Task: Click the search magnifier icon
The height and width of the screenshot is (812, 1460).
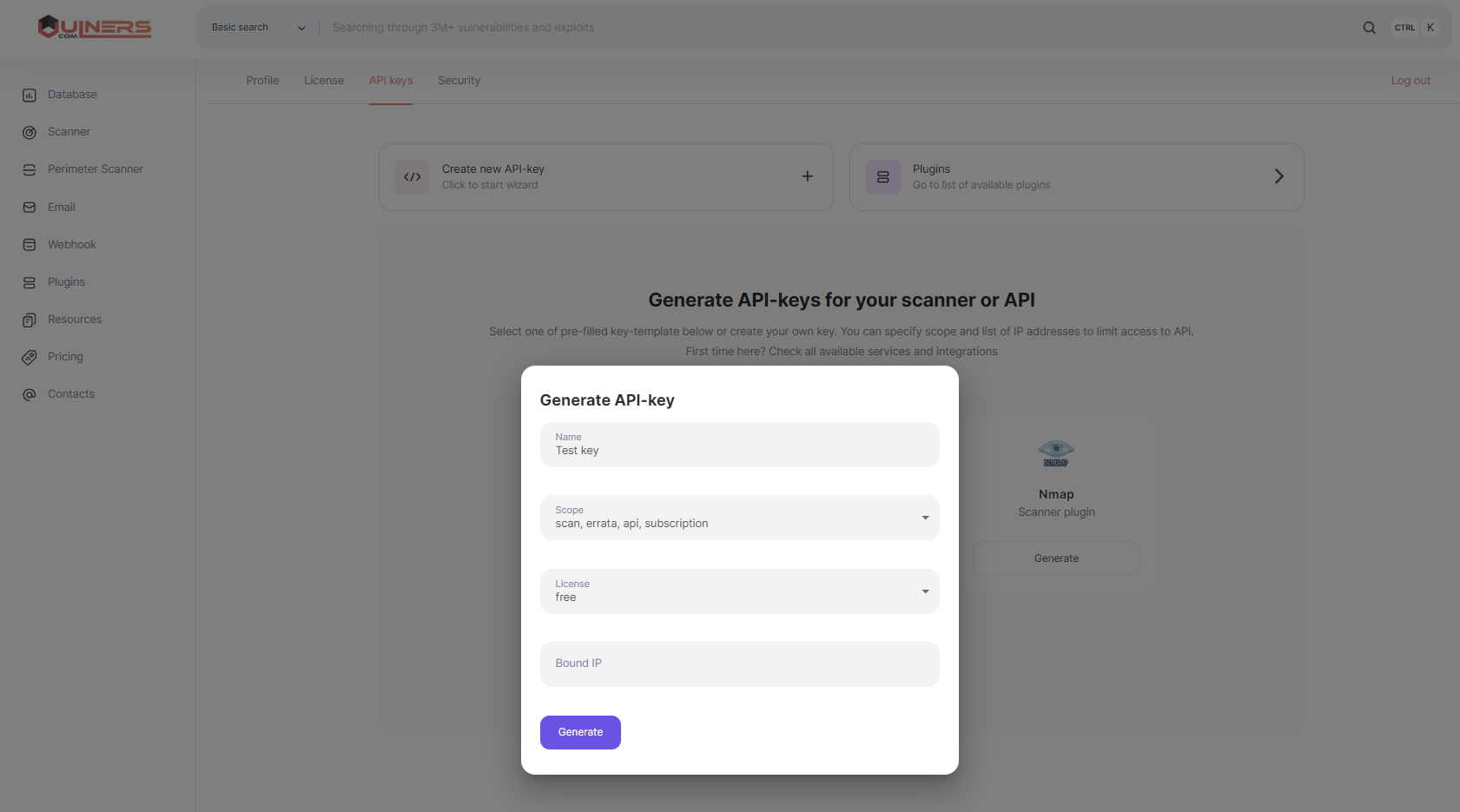Action: (1369, 28)
